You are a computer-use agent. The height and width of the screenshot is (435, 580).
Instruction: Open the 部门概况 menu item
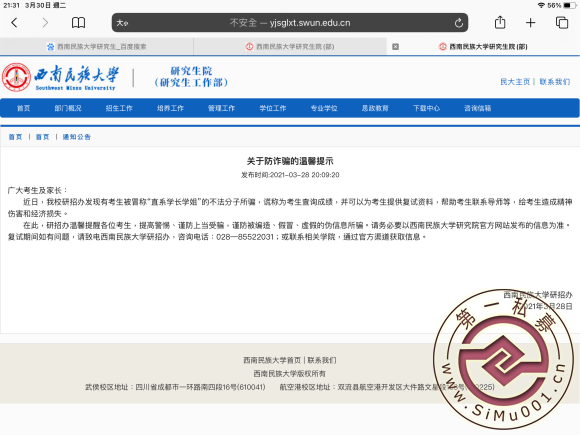point(68,108)
